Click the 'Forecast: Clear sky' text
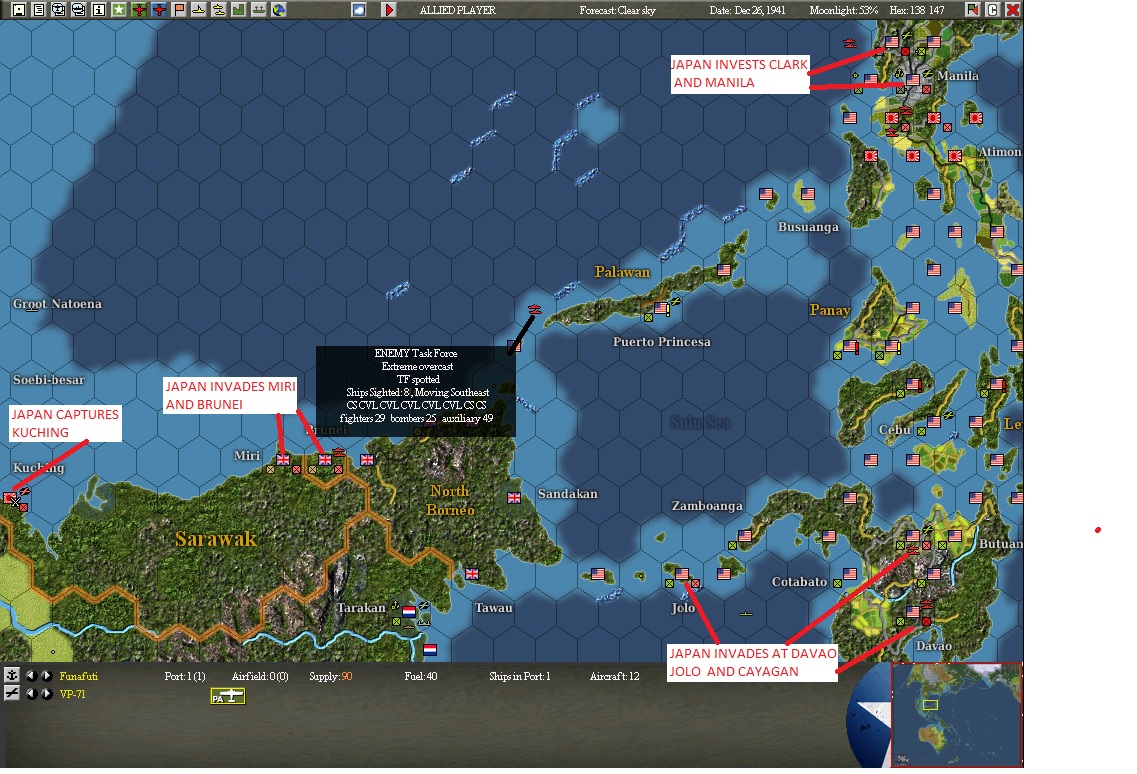 pyautogui.click(x=617, y=10)
